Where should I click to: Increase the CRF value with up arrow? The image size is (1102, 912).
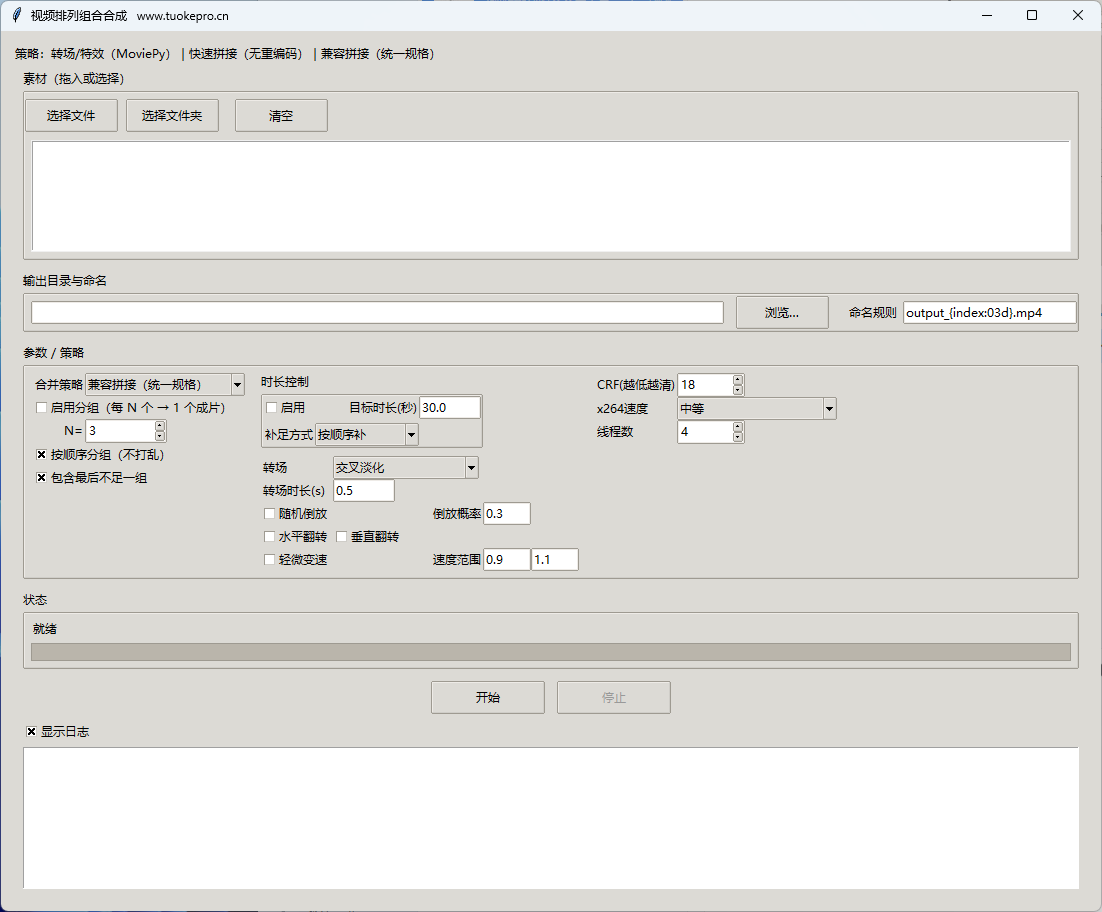[x=738, y=380]
